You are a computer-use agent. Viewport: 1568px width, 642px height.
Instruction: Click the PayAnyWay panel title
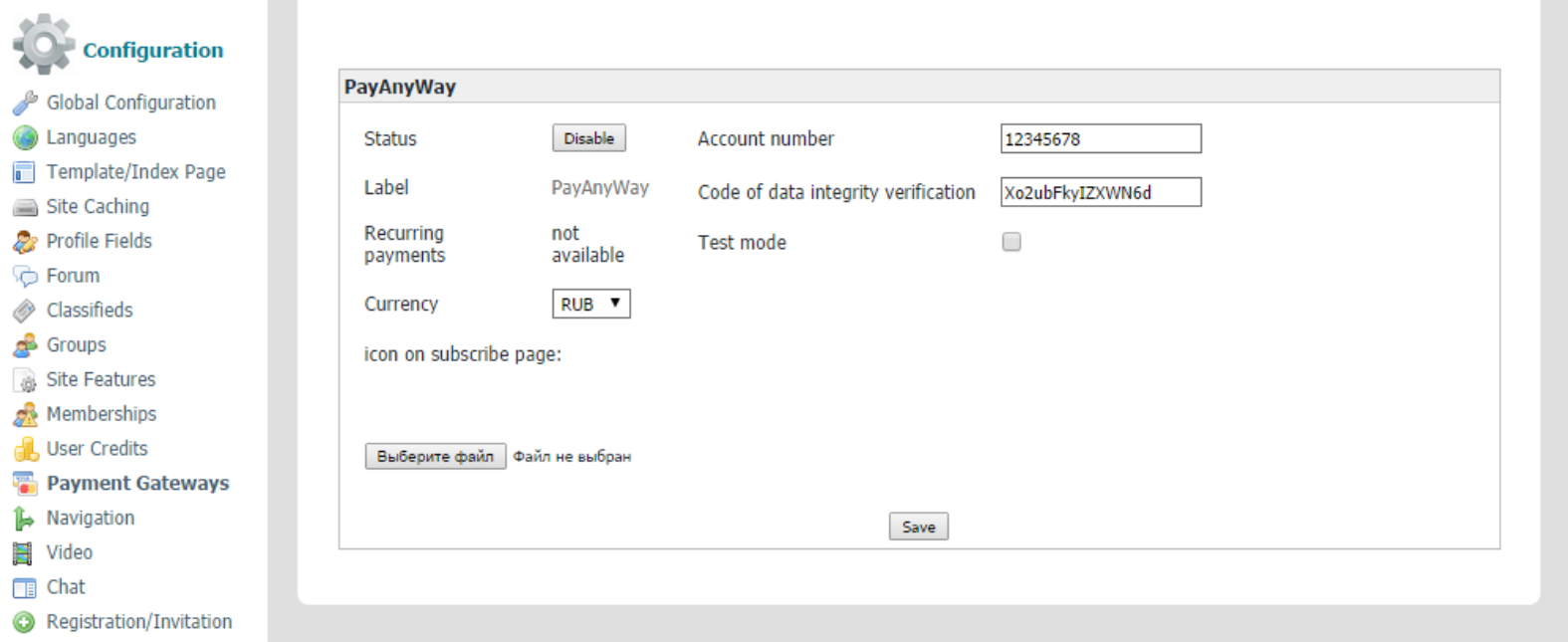pyautogui.click(x=400, y=87)
